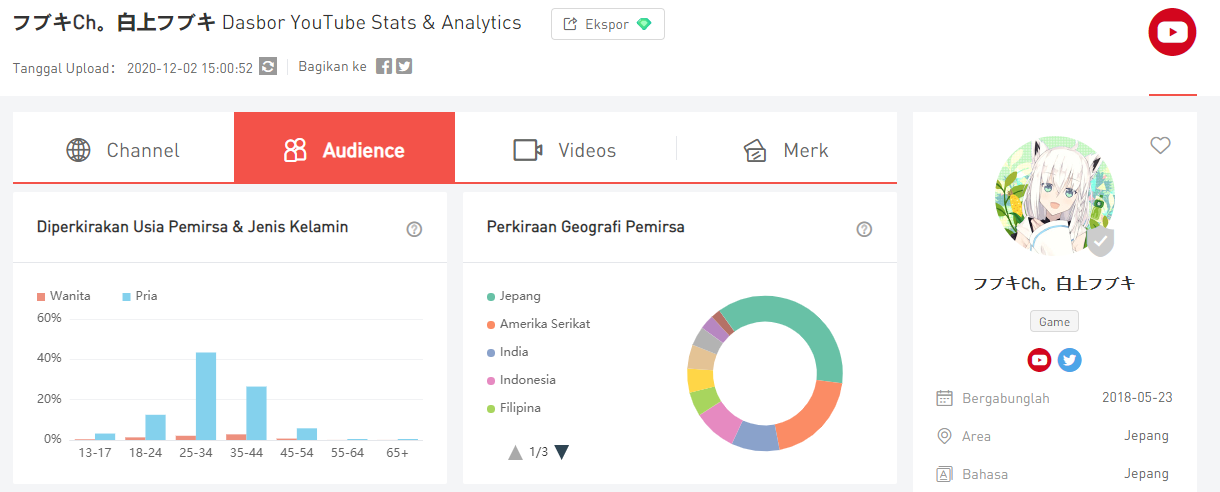Favorite the channel with the heart icon
The image size is (1220, 492).
[x=1160, y=146]
